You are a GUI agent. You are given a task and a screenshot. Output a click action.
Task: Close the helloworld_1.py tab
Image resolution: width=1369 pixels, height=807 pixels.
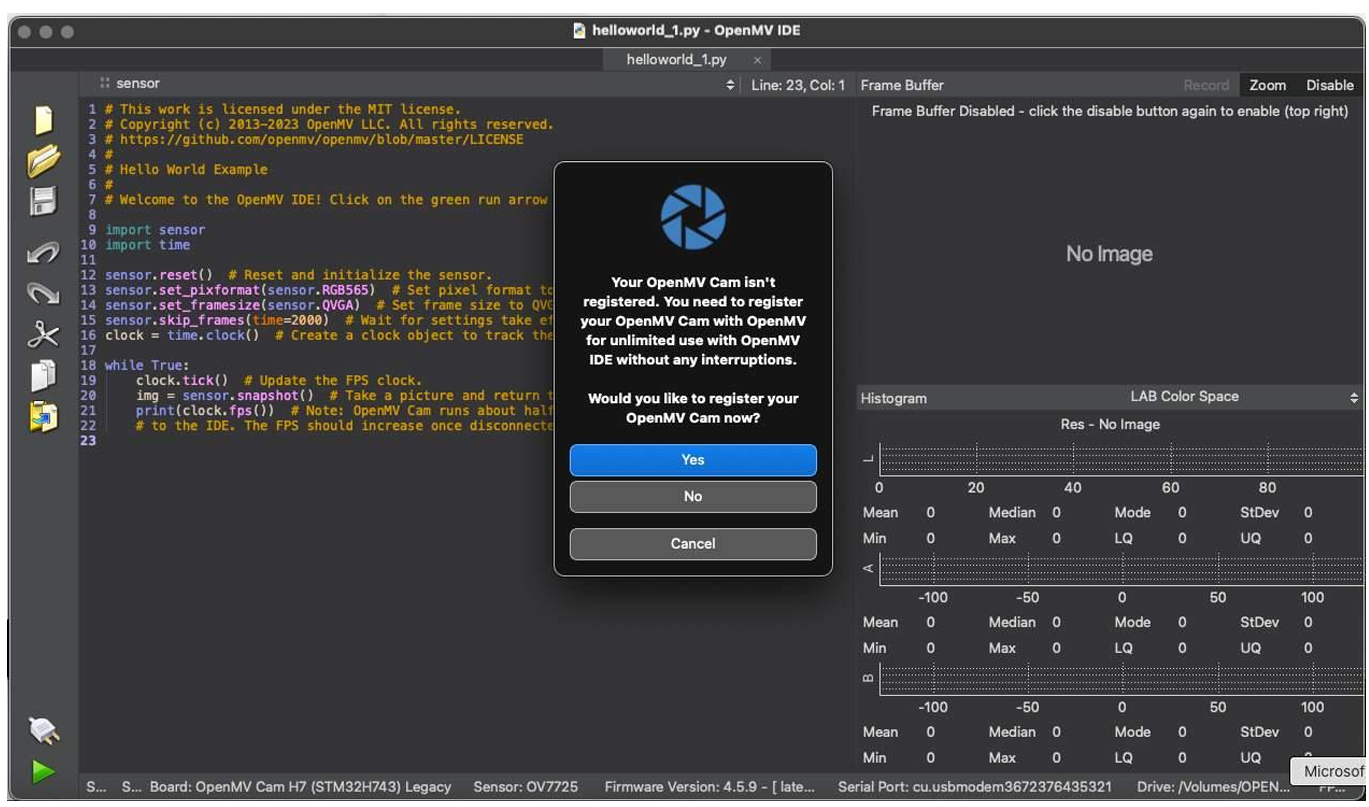(x=757, y=60)
